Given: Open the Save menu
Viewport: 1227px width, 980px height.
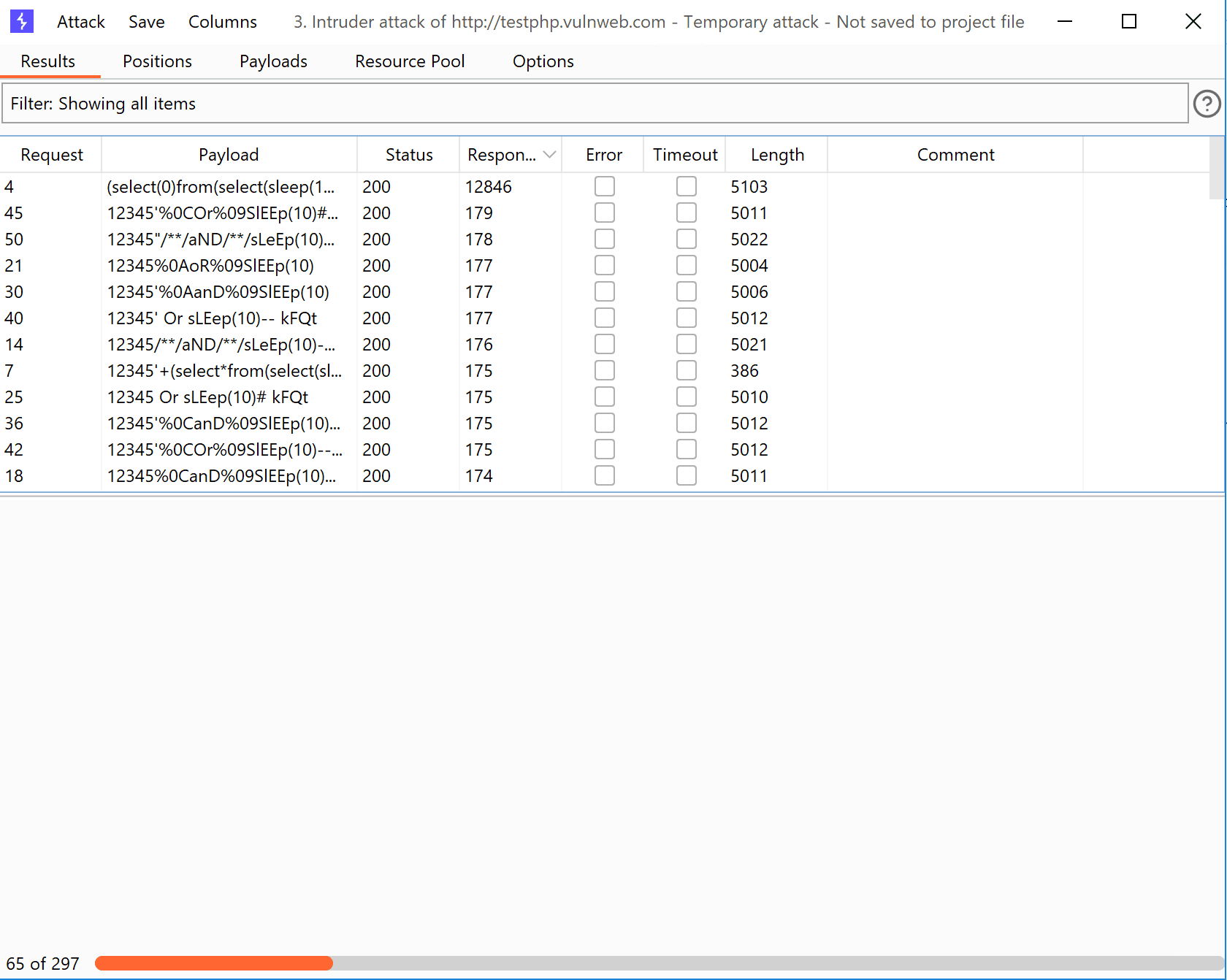Looking at the screenshot, I should pyautogui.click(x=147, y=22).
